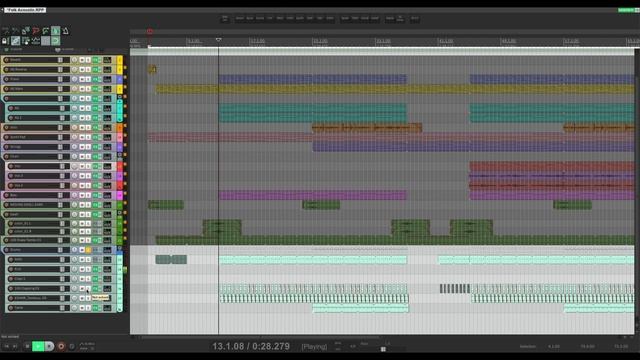
Task: Select the first magenta Bass media item
Action: (313, 196)
